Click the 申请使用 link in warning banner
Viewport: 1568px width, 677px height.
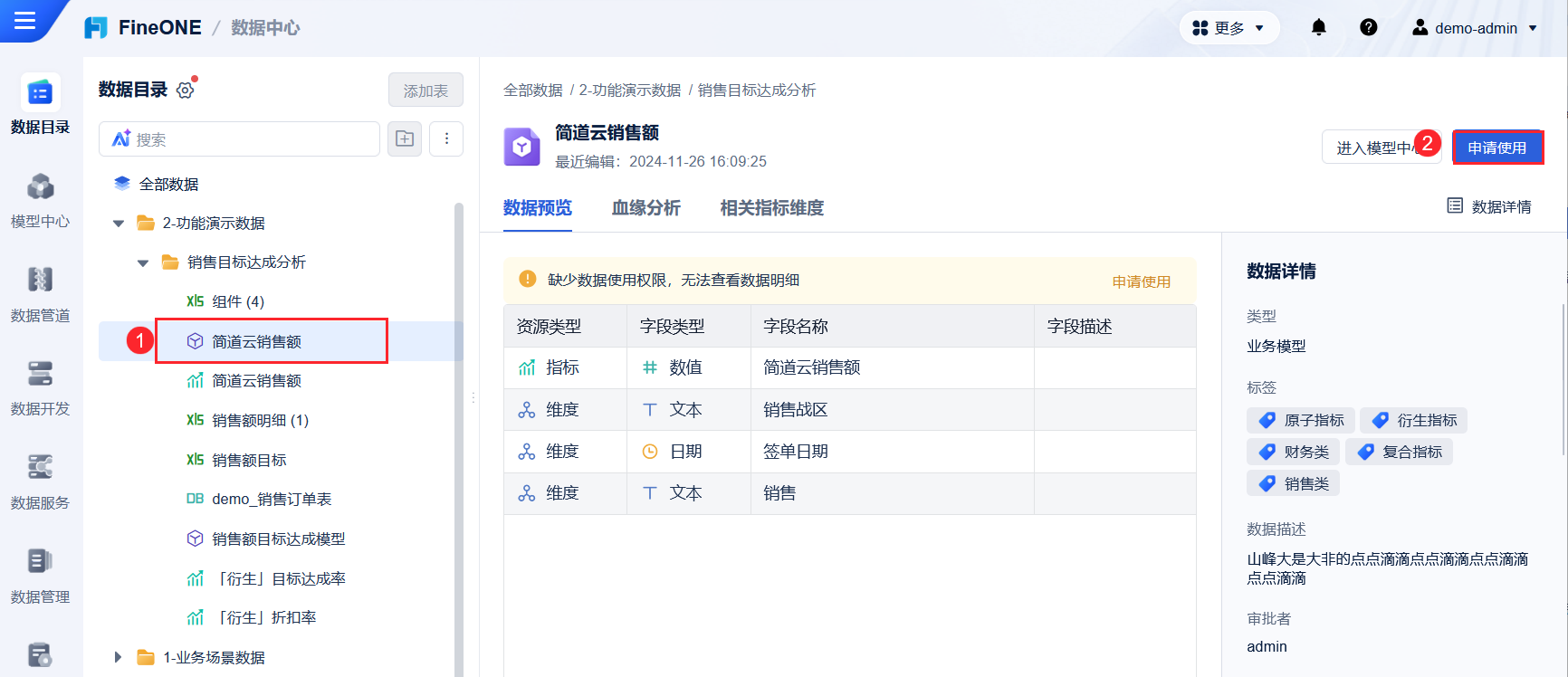pyautogui.click(x=1142, y=281)
